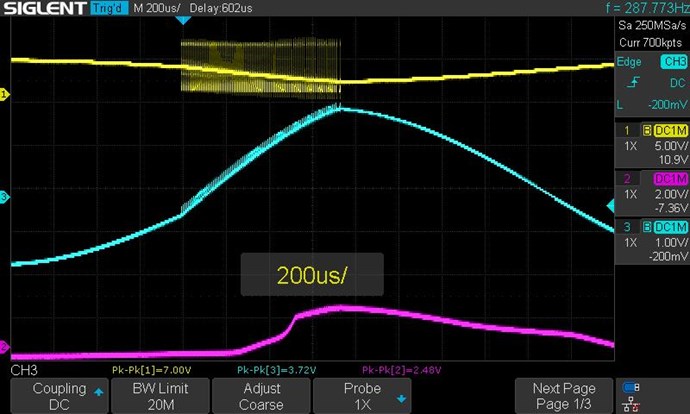The width and height of the screenshot is (690, 414).
Task: Click channel 3 bandwidth limit B icon
Action: click(x=647, y=227)
